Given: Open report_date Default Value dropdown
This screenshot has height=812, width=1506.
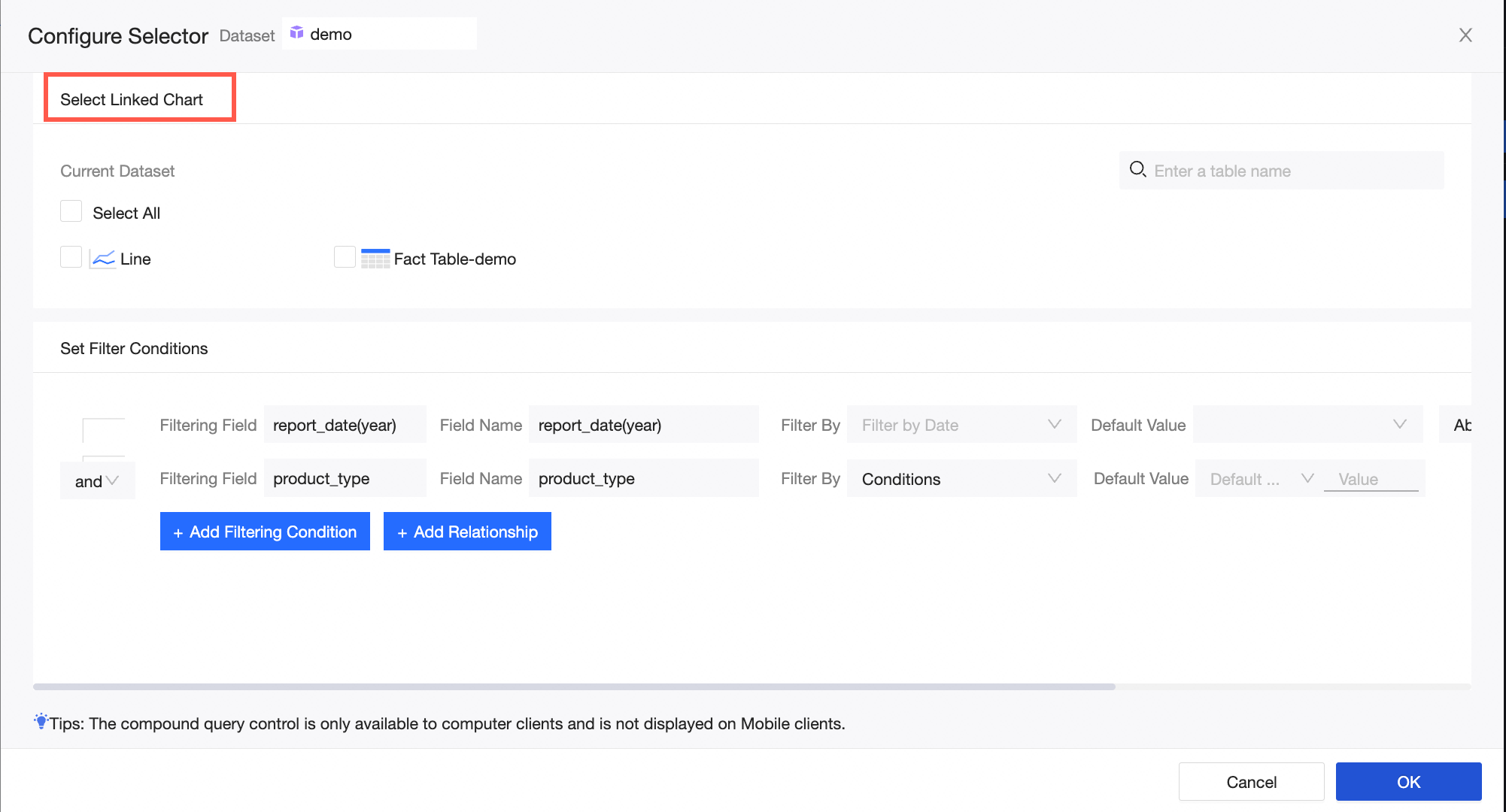Looking at the screenshot, I should 1307,425.
